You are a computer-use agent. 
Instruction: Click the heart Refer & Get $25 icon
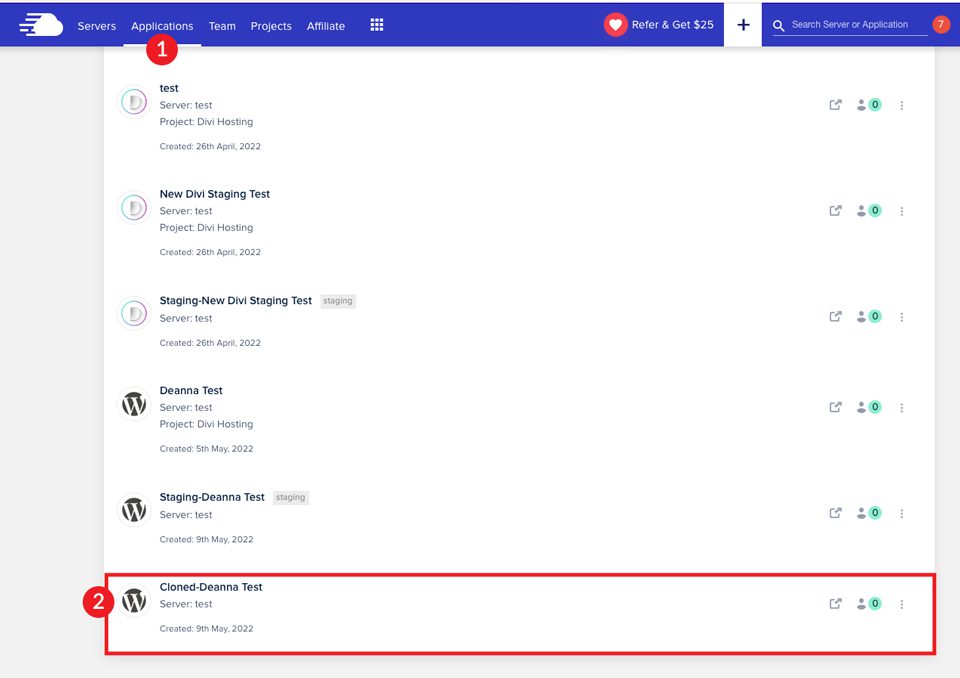615,25
